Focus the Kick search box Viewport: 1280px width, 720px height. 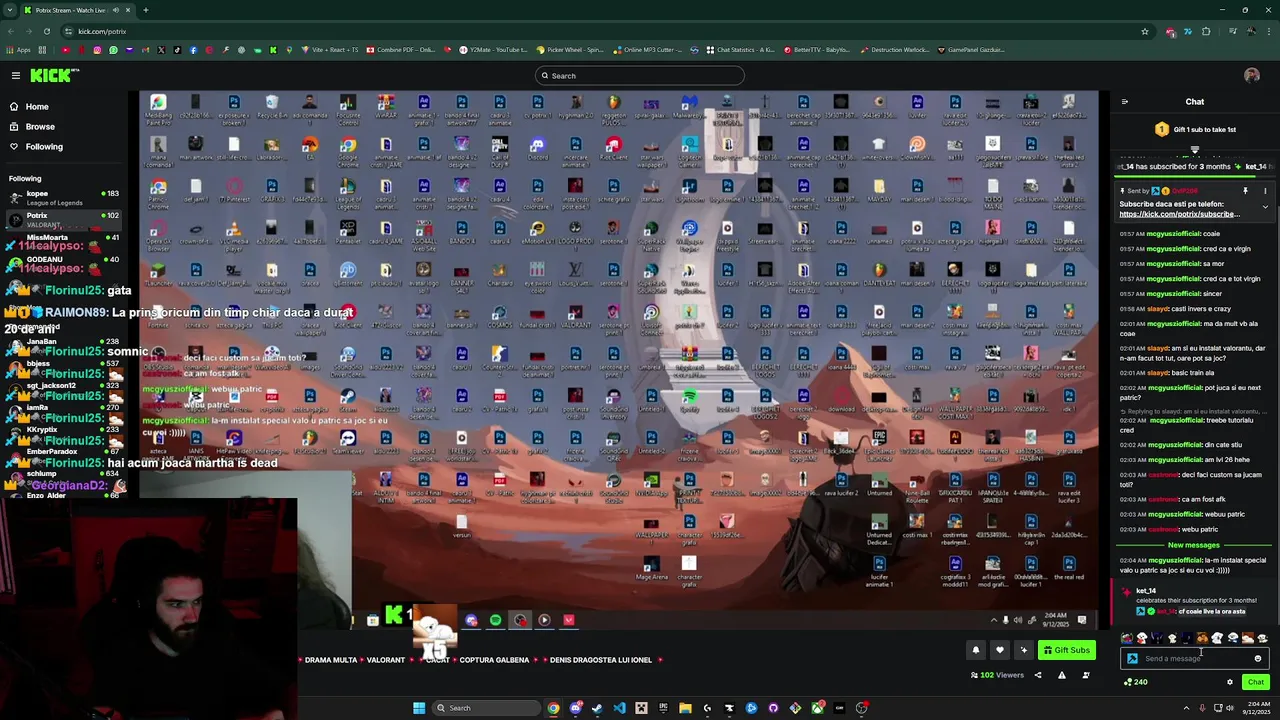click(640, 76)
